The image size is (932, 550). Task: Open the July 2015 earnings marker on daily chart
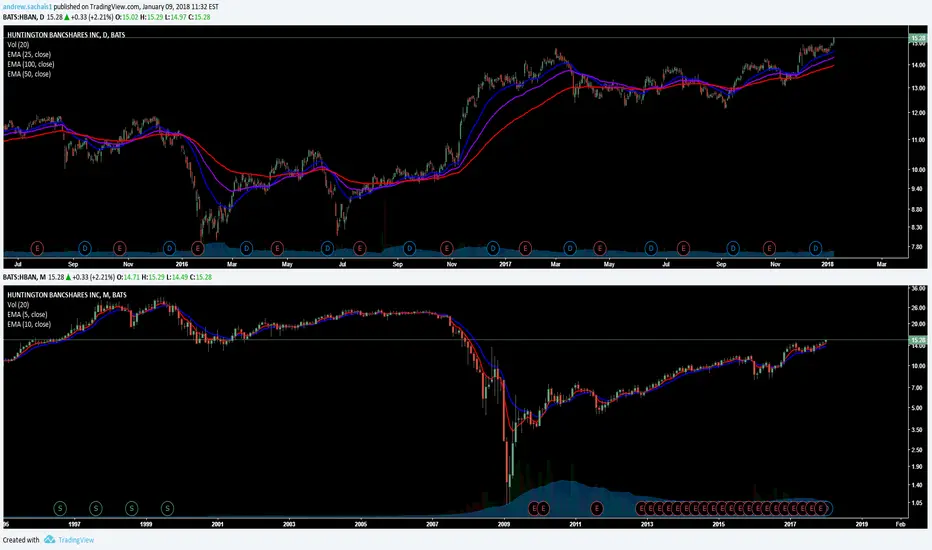pos(37,248)
